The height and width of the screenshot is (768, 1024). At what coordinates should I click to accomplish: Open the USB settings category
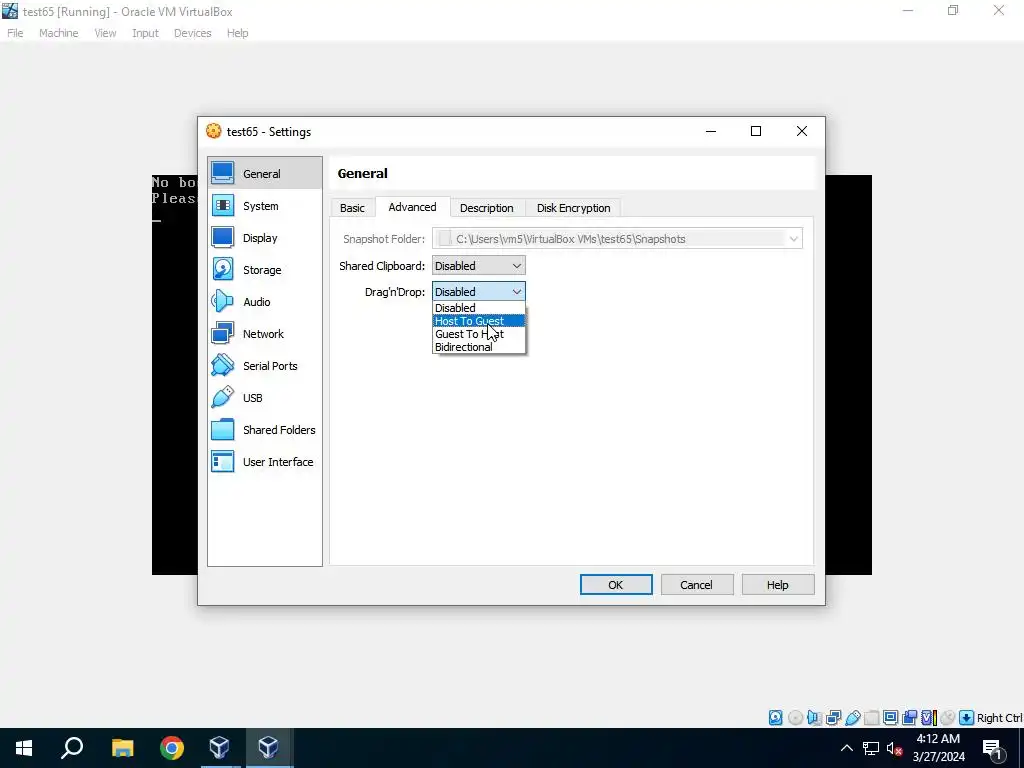(x=264, y=398)
